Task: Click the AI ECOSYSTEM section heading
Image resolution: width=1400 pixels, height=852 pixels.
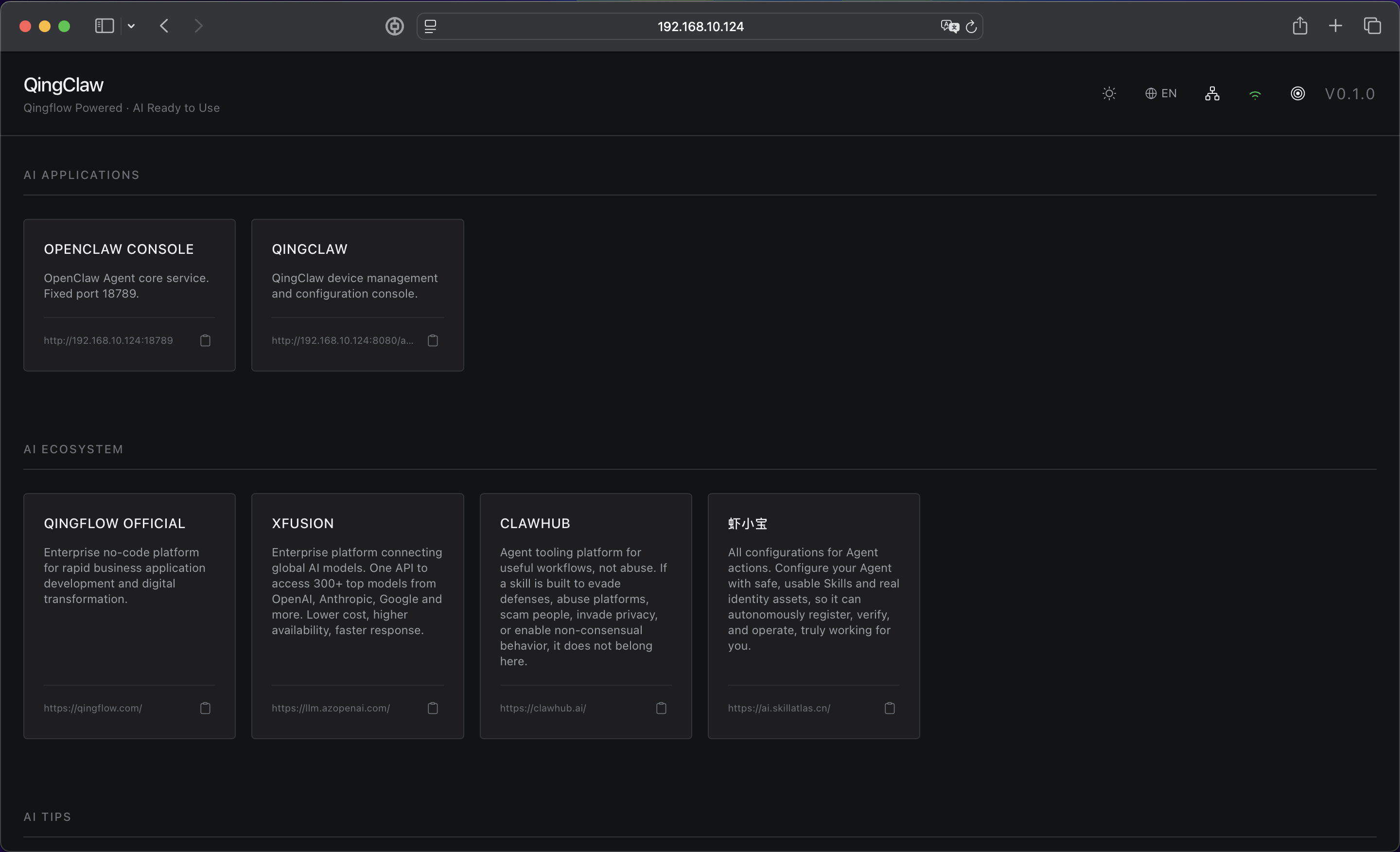Action: [x=73, y=450]
